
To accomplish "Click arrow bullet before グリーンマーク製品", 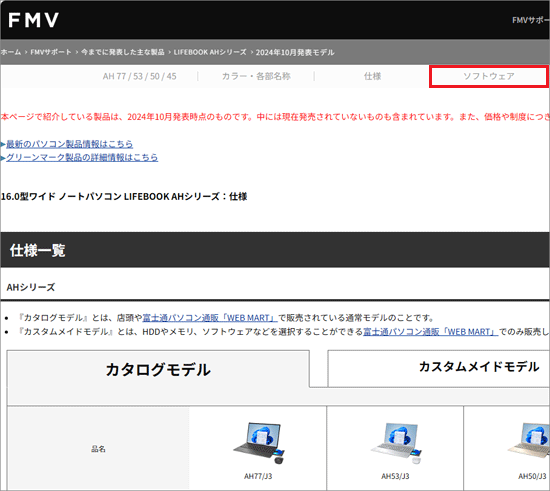I will click(3, 158).
